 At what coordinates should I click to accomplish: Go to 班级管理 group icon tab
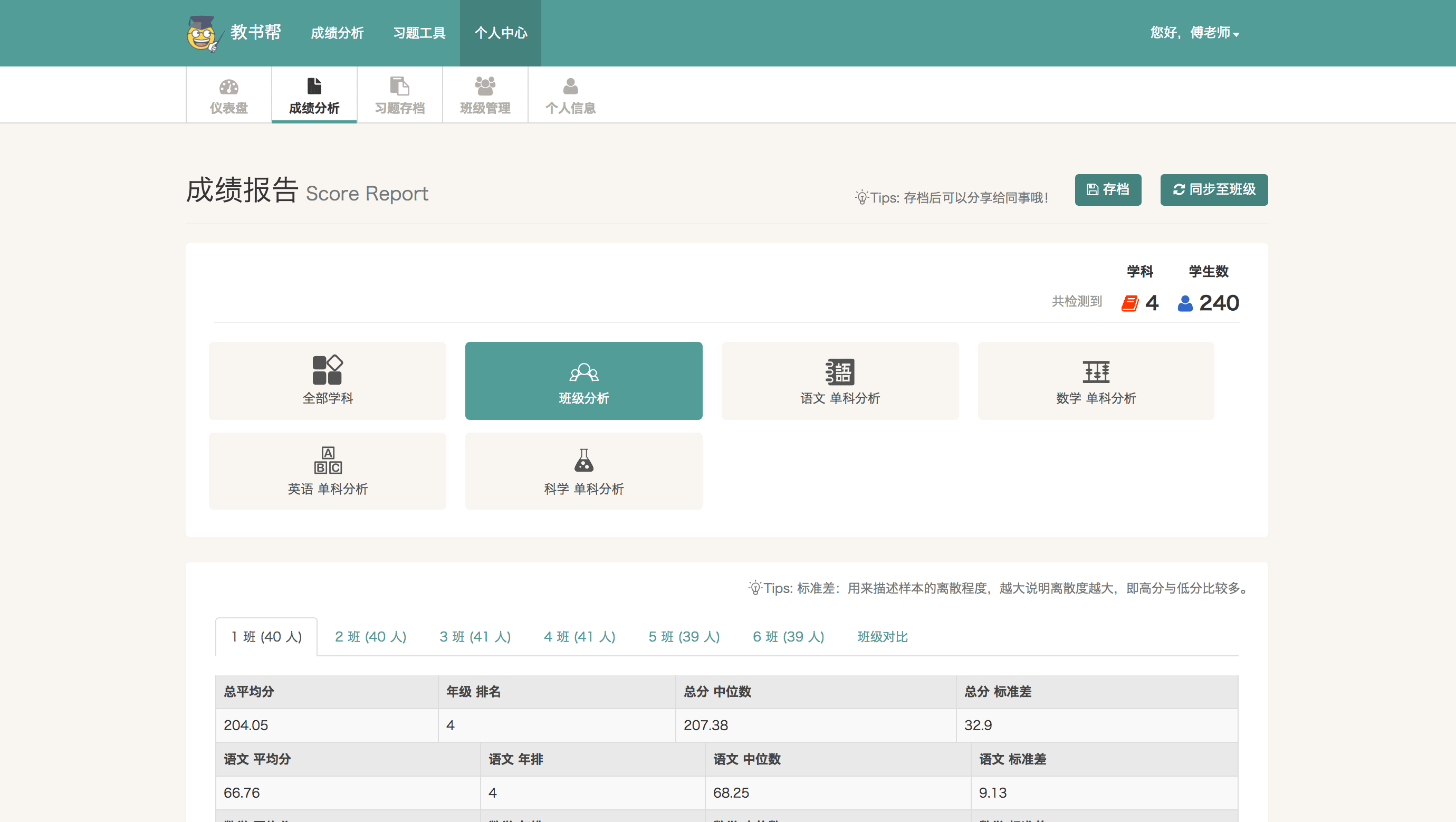[x=485, y=95]
